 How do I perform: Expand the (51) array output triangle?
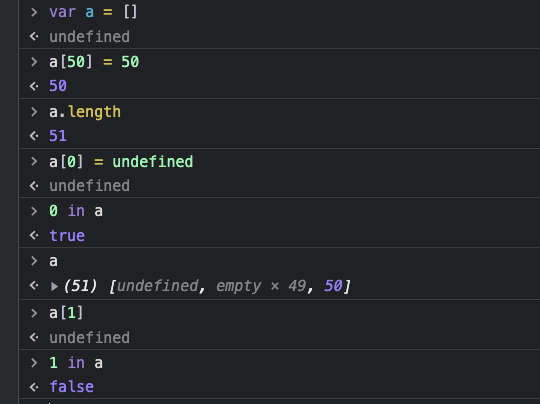tap(54, 286)
